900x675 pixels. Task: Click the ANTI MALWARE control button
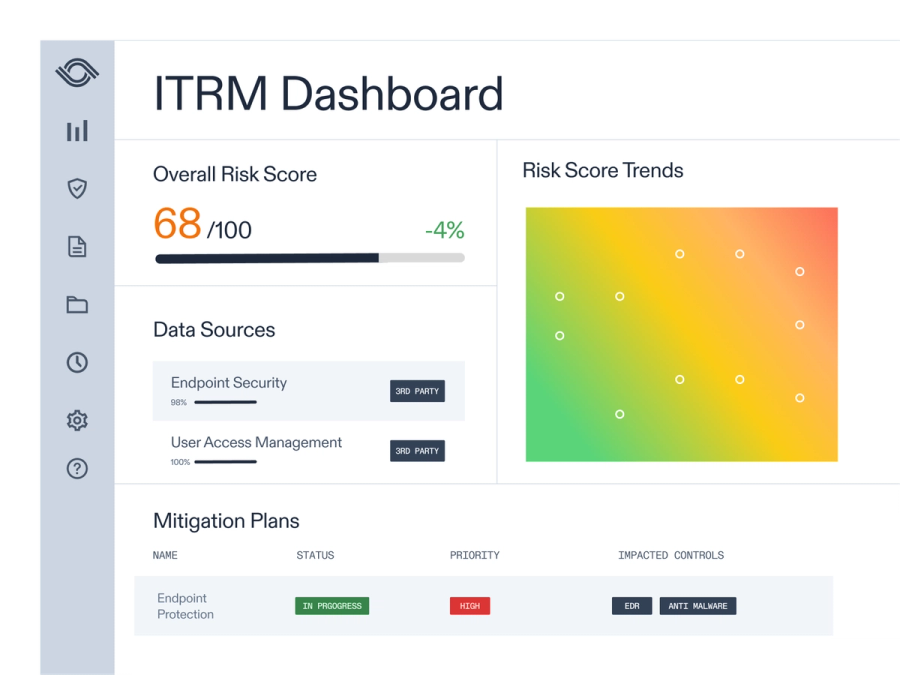(x=698, y=606)
